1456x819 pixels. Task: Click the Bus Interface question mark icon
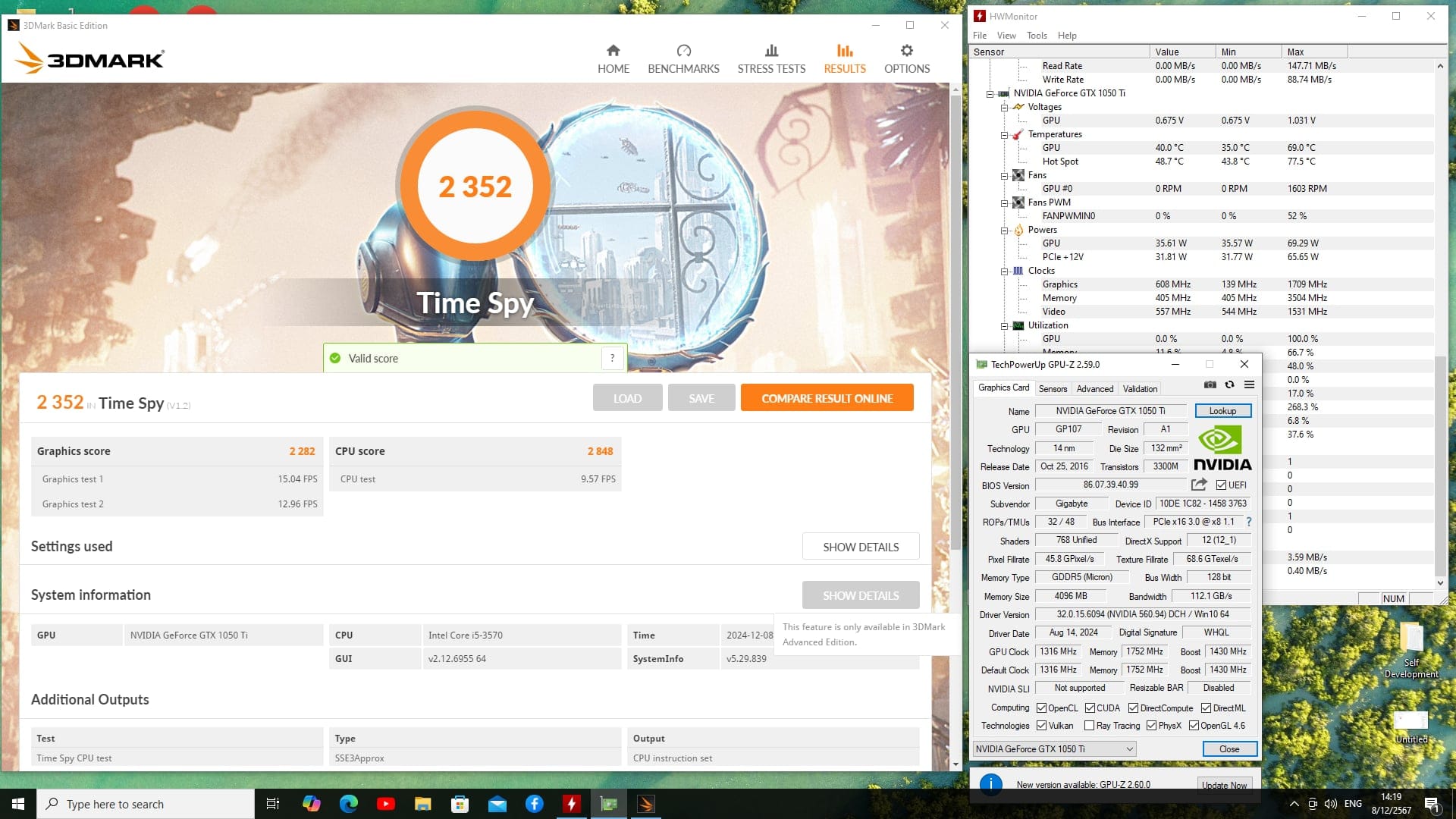point(1248,522)
